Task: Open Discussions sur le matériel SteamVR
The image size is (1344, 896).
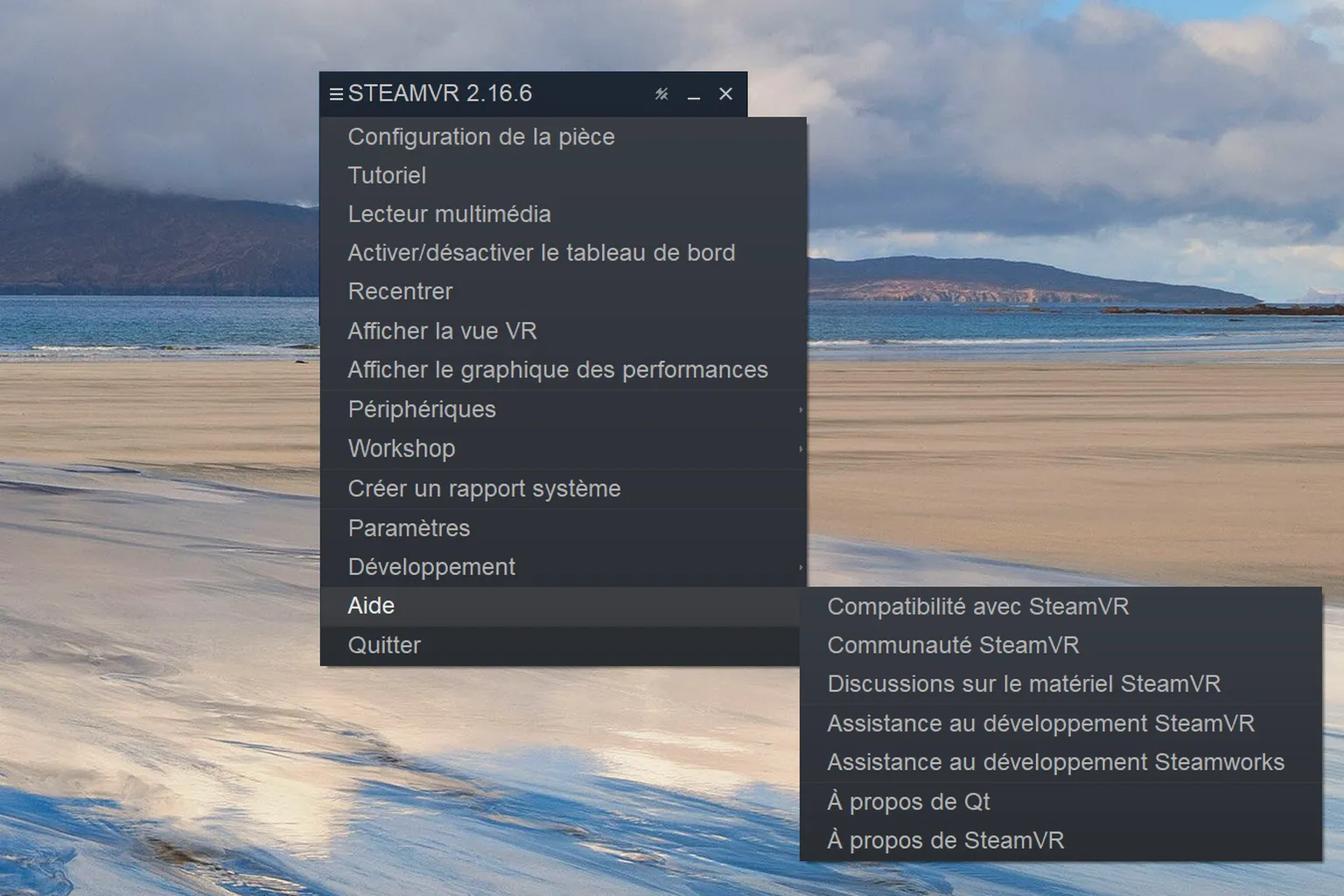Action: tap(1060, 683)
